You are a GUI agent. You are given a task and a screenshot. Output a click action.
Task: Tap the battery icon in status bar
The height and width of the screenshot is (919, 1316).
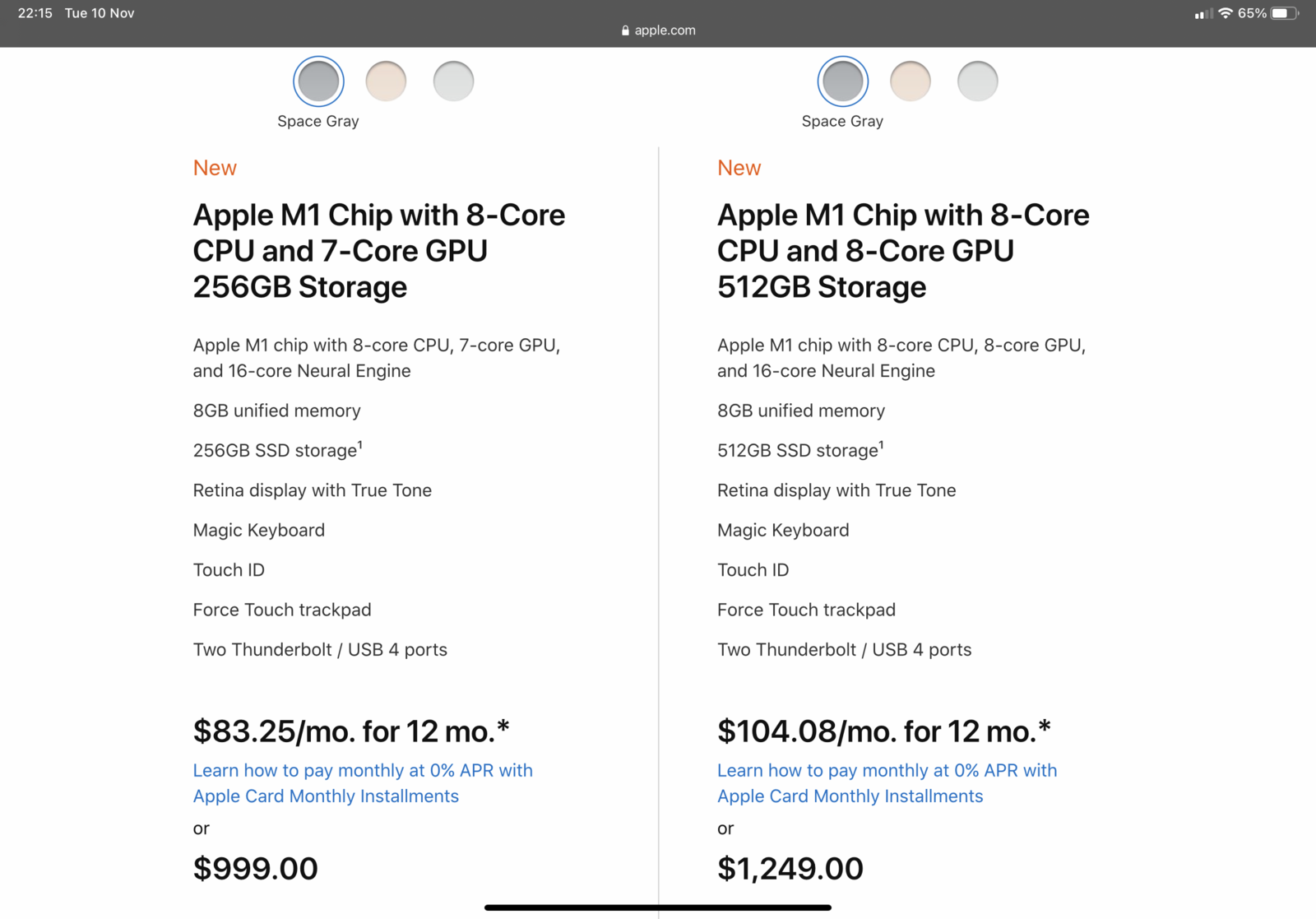click(x=1285, y=13)
